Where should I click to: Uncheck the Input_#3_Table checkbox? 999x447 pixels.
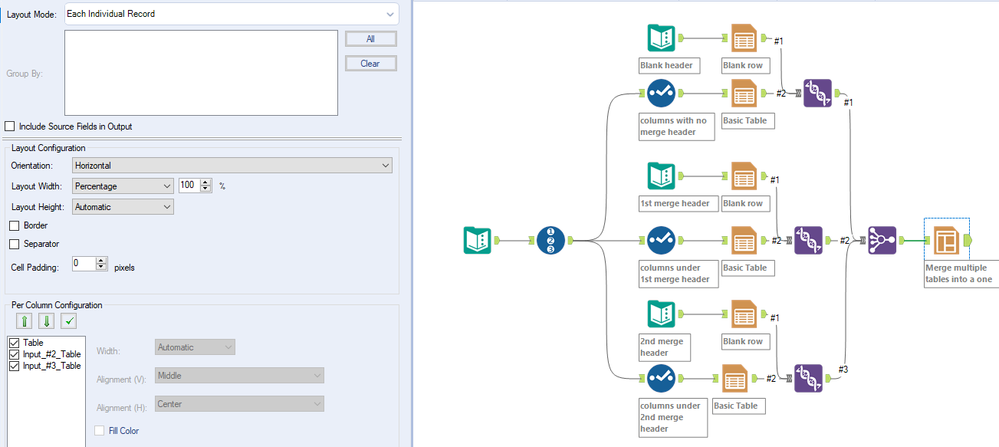pos(15,365)
